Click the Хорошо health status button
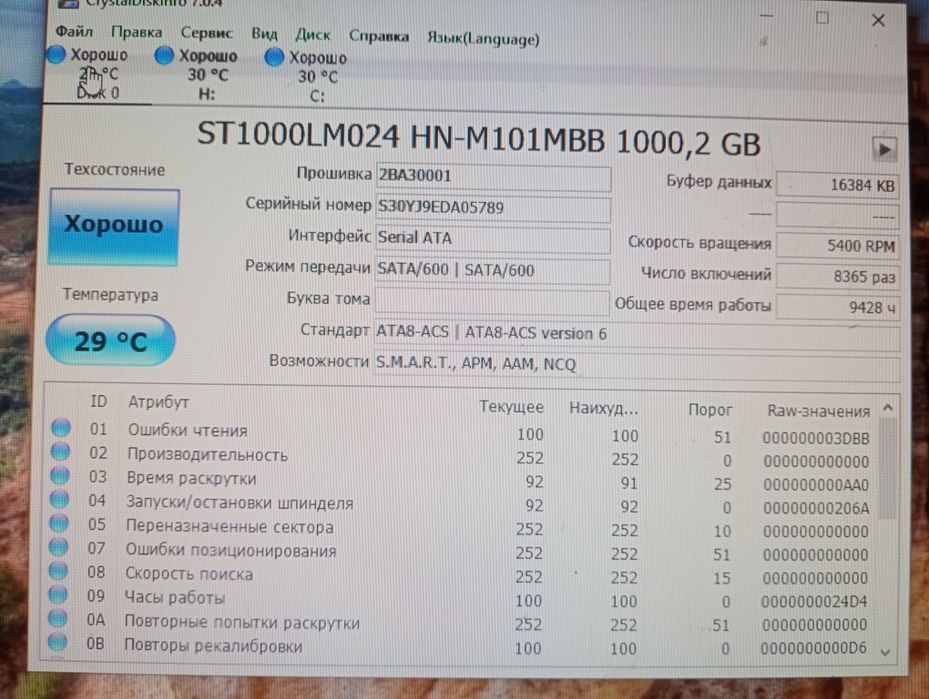Viewport: 929px width, 699px height. (114, 226)
